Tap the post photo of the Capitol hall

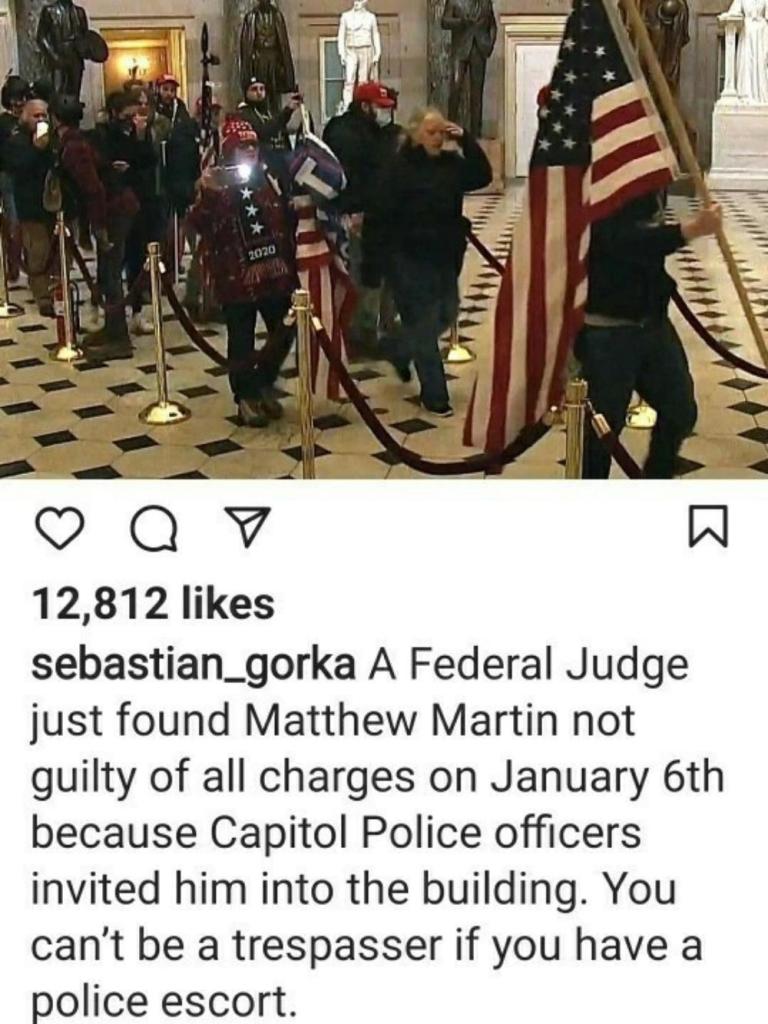[x=384, y=239]
